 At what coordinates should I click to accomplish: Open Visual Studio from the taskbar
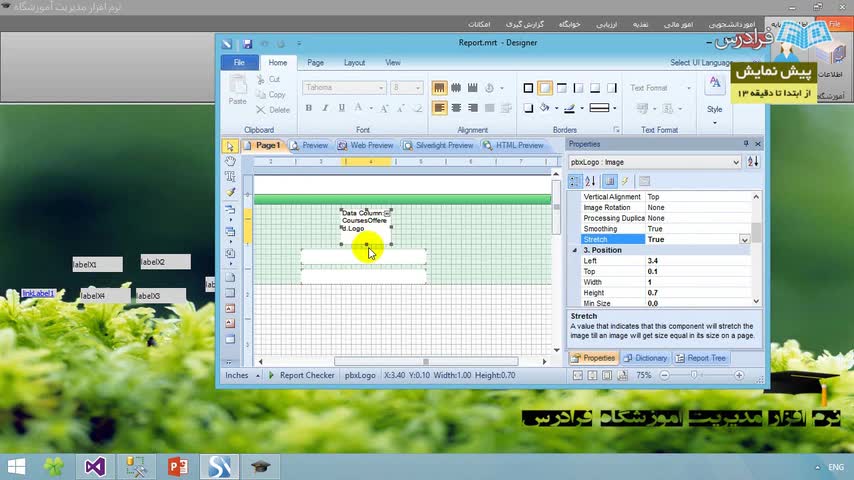click(x=95, y=467)
